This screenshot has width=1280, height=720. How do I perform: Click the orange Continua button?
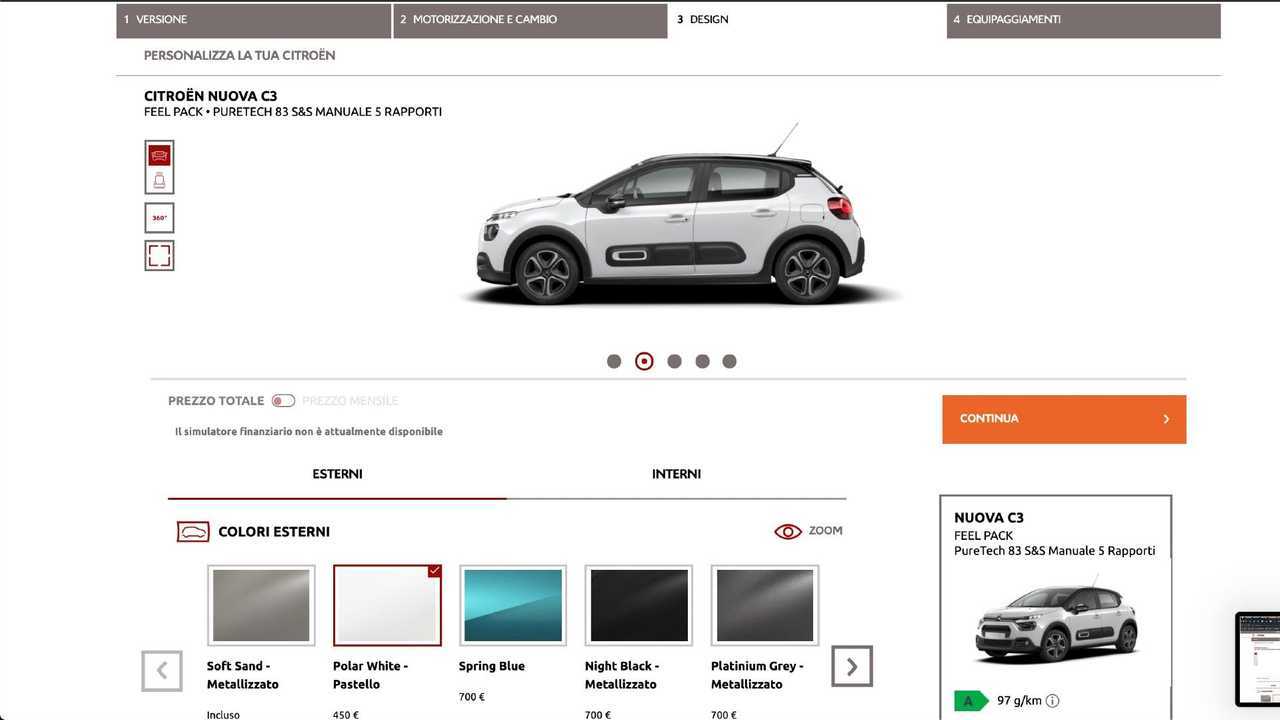[x=1064, y=419]
